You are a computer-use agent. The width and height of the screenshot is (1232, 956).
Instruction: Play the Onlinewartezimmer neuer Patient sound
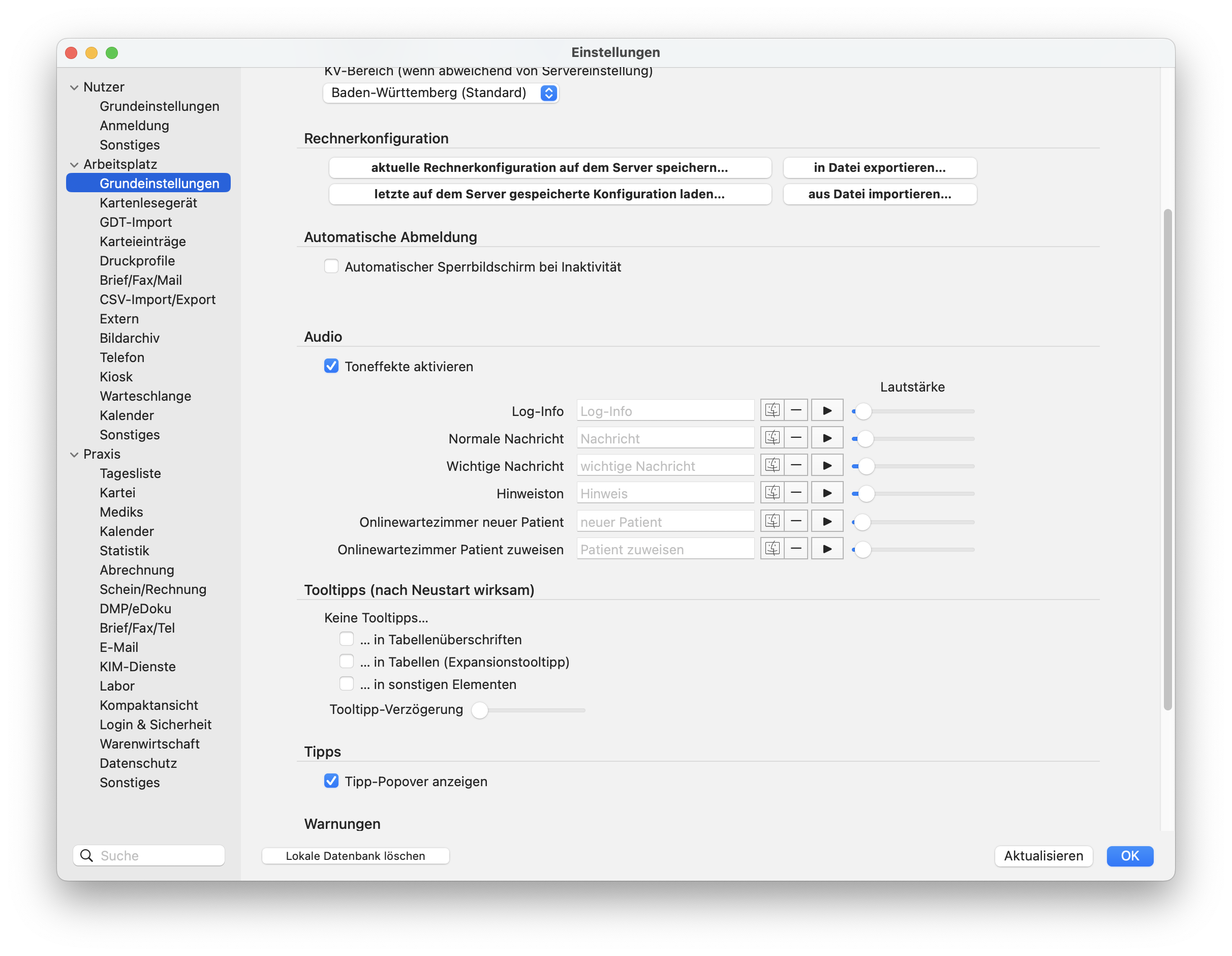tap(827, 521)
